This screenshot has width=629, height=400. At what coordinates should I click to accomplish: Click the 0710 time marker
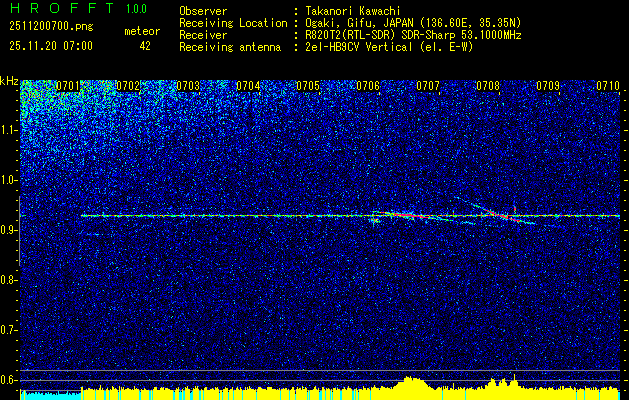608,86
